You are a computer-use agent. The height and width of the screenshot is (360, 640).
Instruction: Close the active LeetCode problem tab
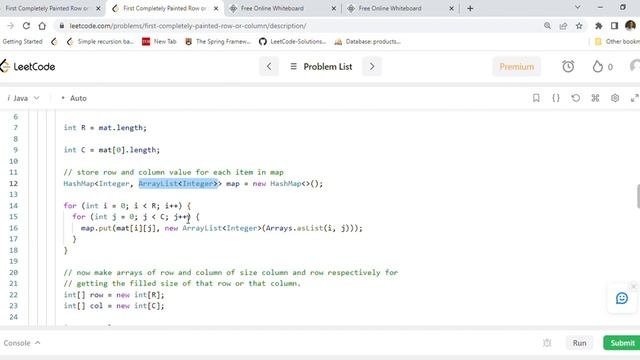click(x=216, y=8)
